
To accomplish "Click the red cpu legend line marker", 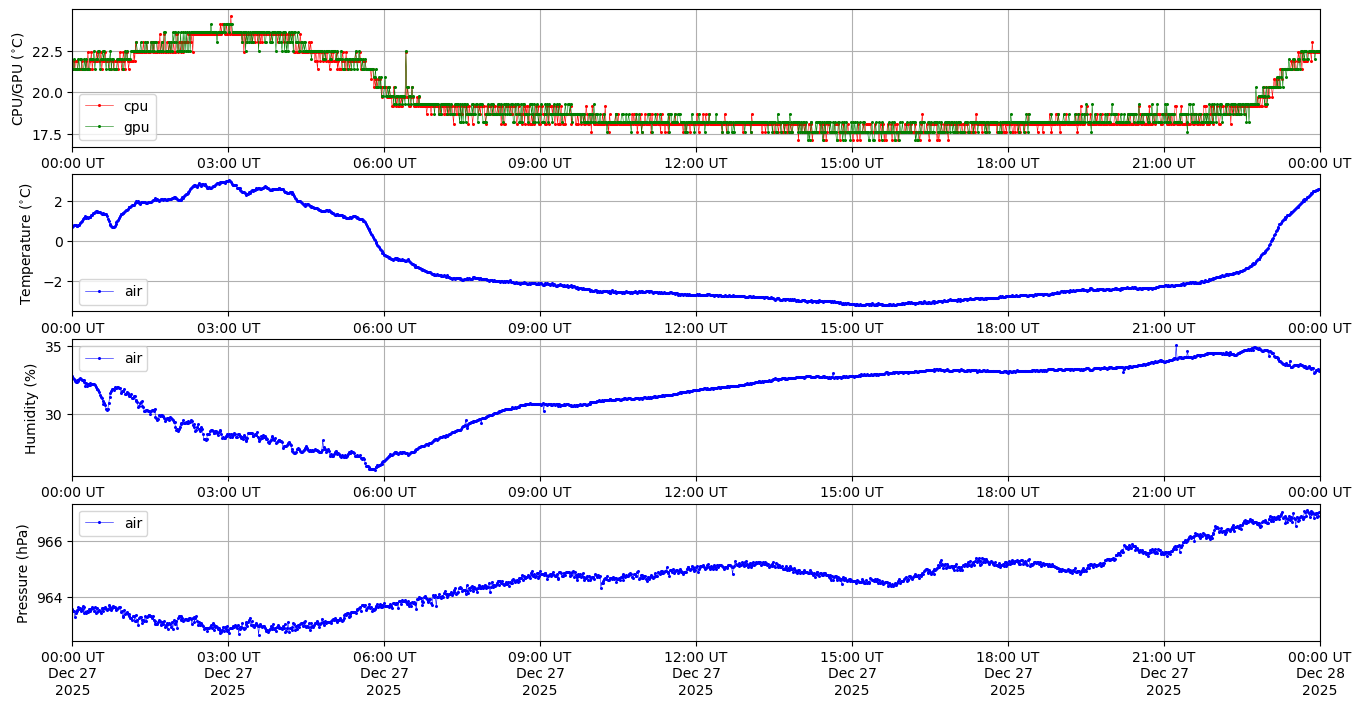I will tap(100, 107).
